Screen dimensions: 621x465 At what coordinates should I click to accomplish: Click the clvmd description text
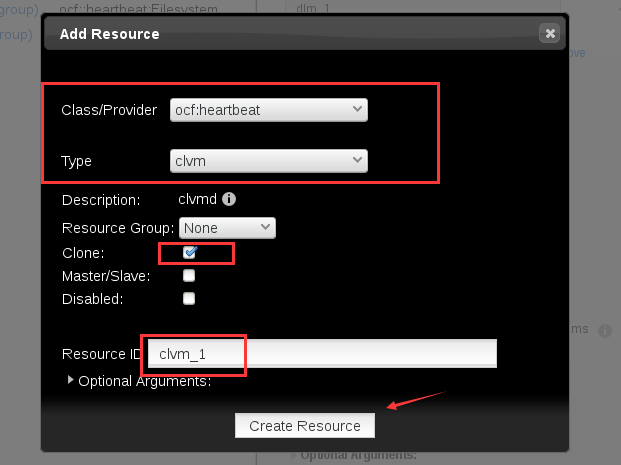[x=197, y=199]
